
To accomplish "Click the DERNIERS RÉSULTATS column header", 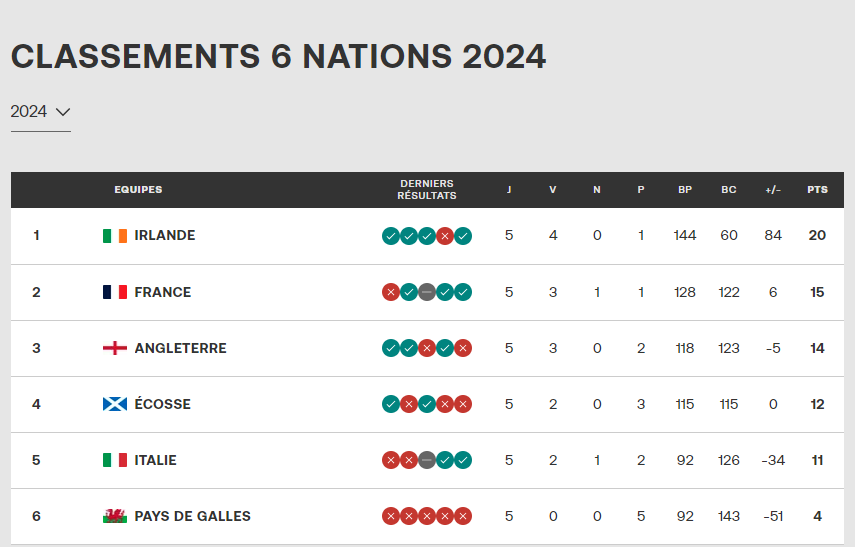I will click(427, 190).
